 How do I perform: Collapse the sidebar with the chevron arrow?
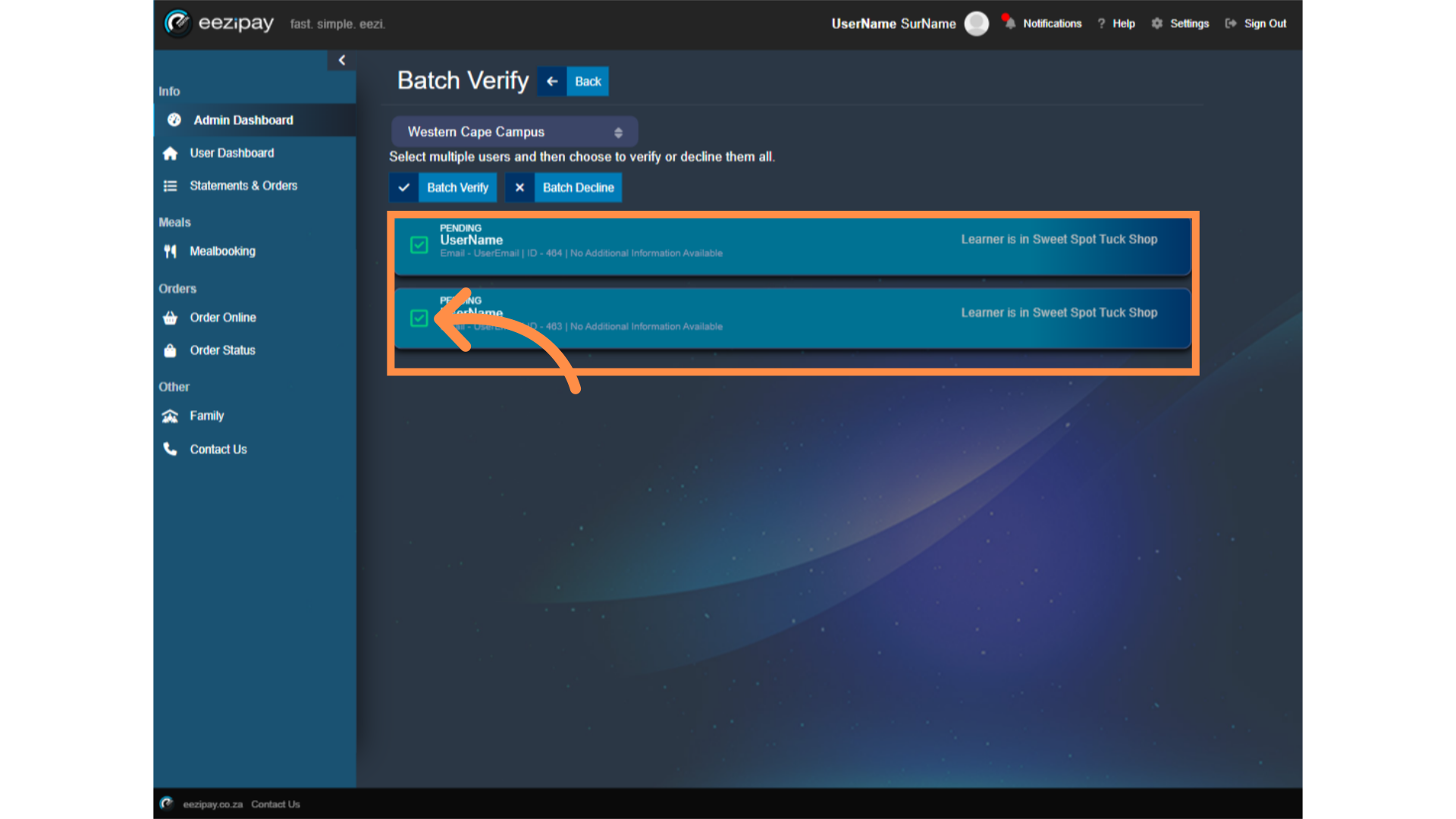[x=342, y=60]
